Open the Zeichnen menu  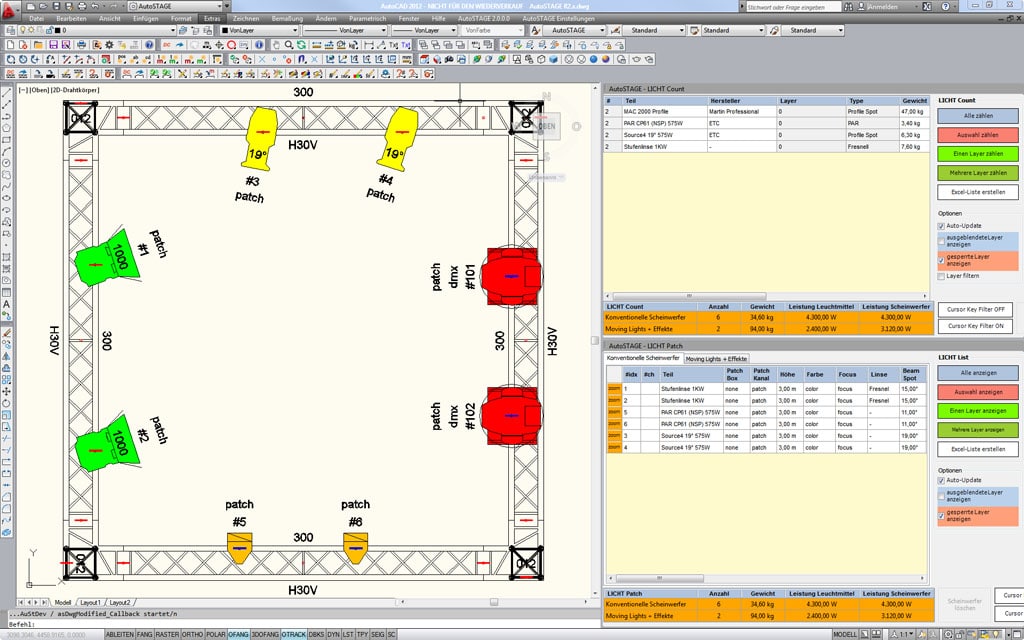(245, 18)
